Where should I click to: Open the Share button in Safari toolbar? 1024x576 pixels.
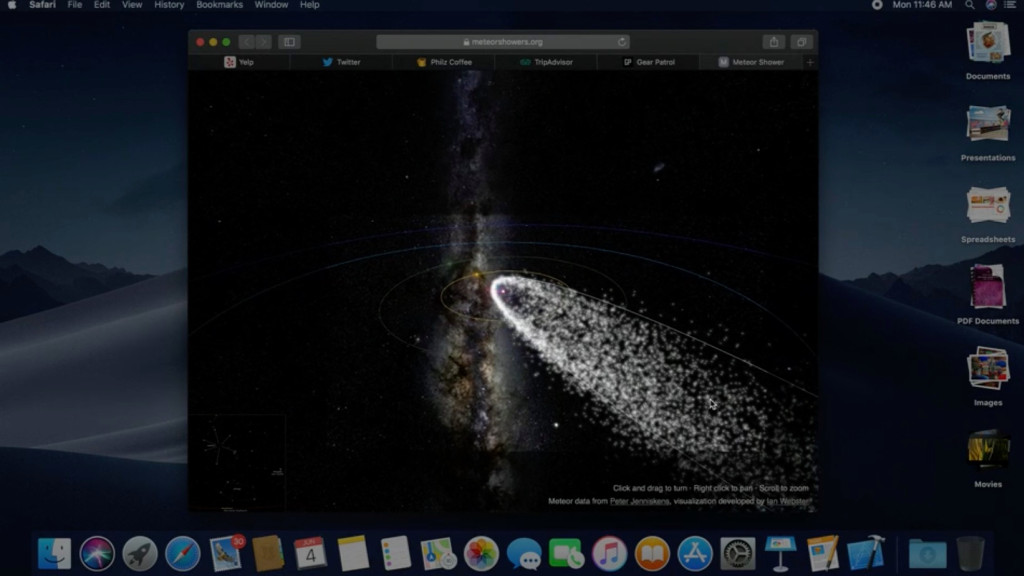click(x=774, y=42)
